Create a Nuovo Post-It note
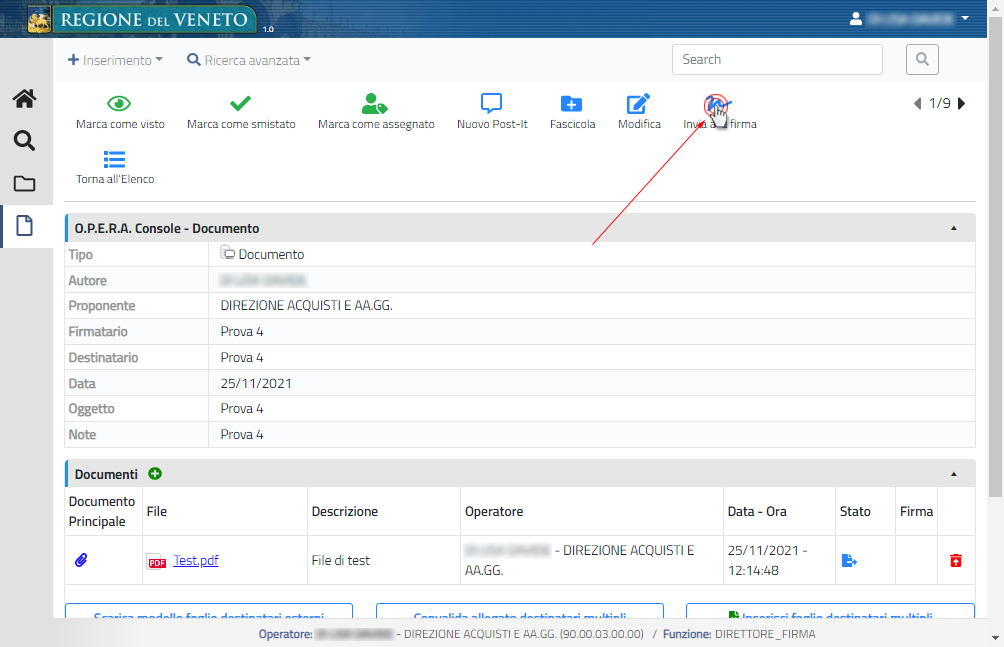Viewport: 1004px width, 647px height. (x=491, y=104)
